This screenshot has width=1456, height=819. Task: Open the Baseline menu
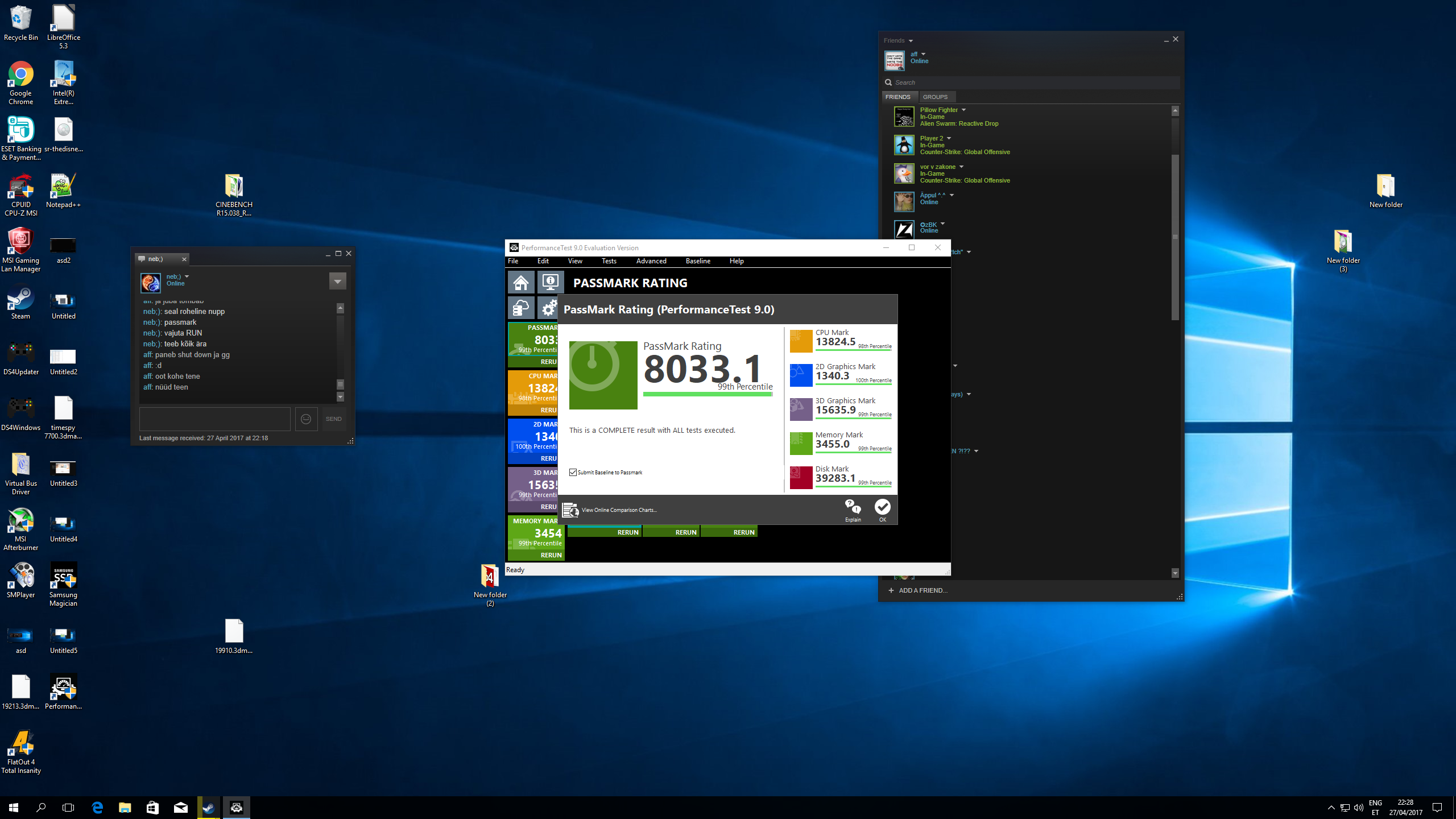pyautogui.click(x=698, y=261)
